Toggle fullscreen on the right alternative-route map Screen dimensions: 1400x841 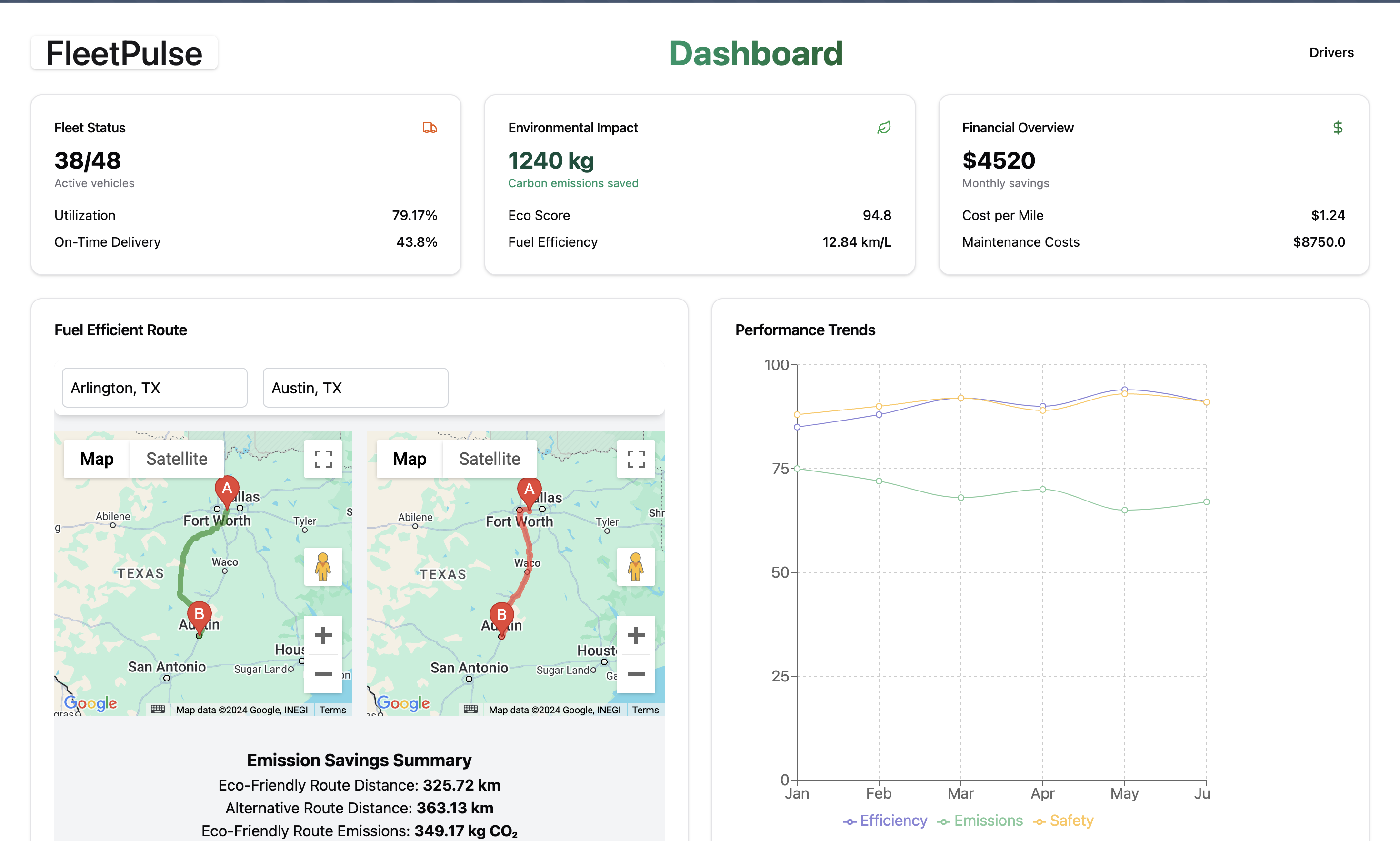[636, 459]
